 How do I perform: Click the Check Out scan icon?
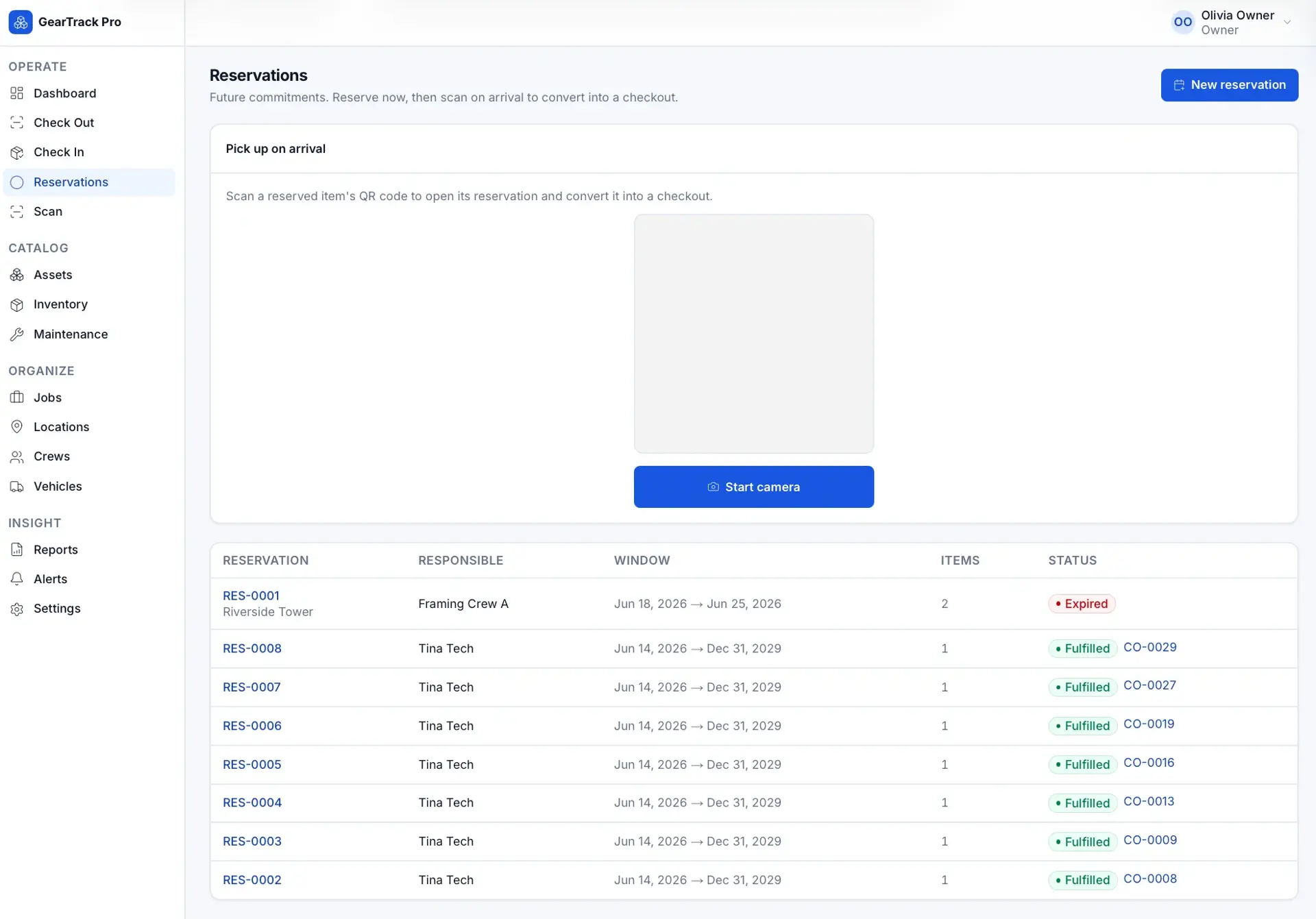(17, 123)
